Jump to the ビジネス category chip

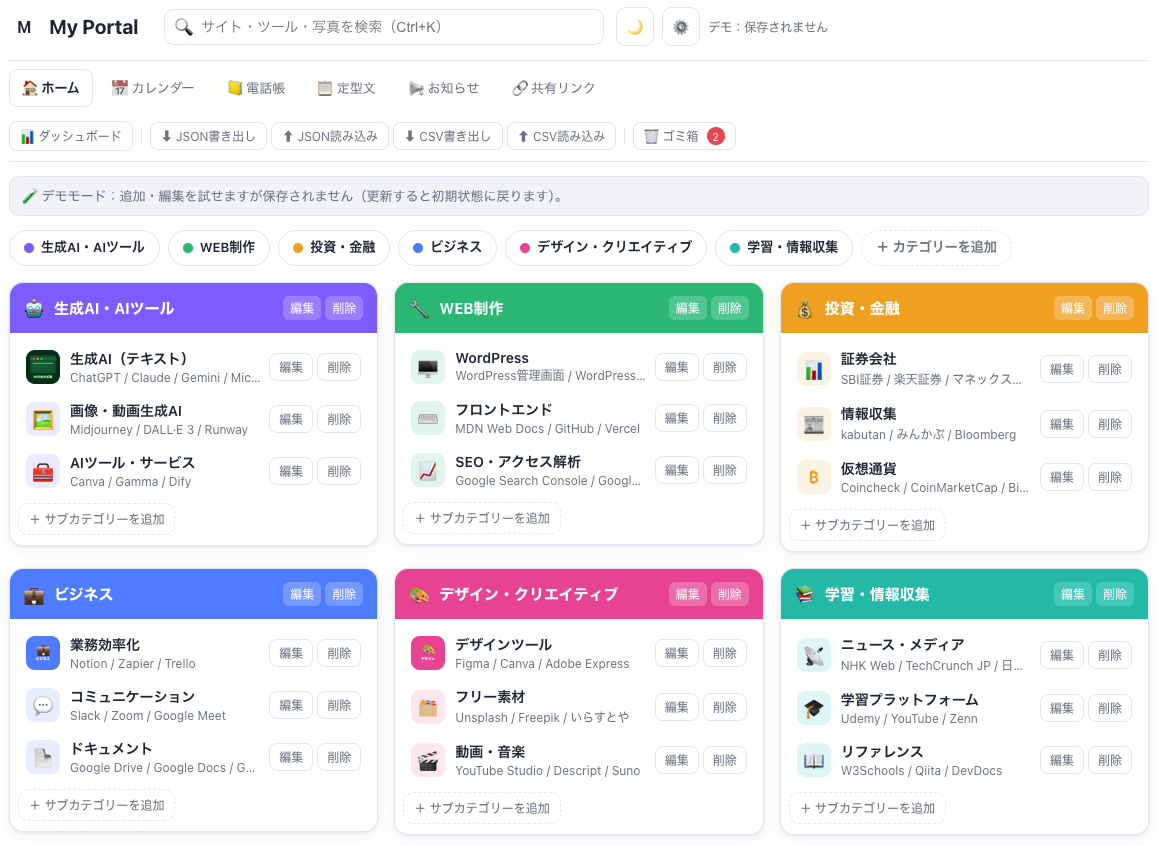tap(447, 248)
